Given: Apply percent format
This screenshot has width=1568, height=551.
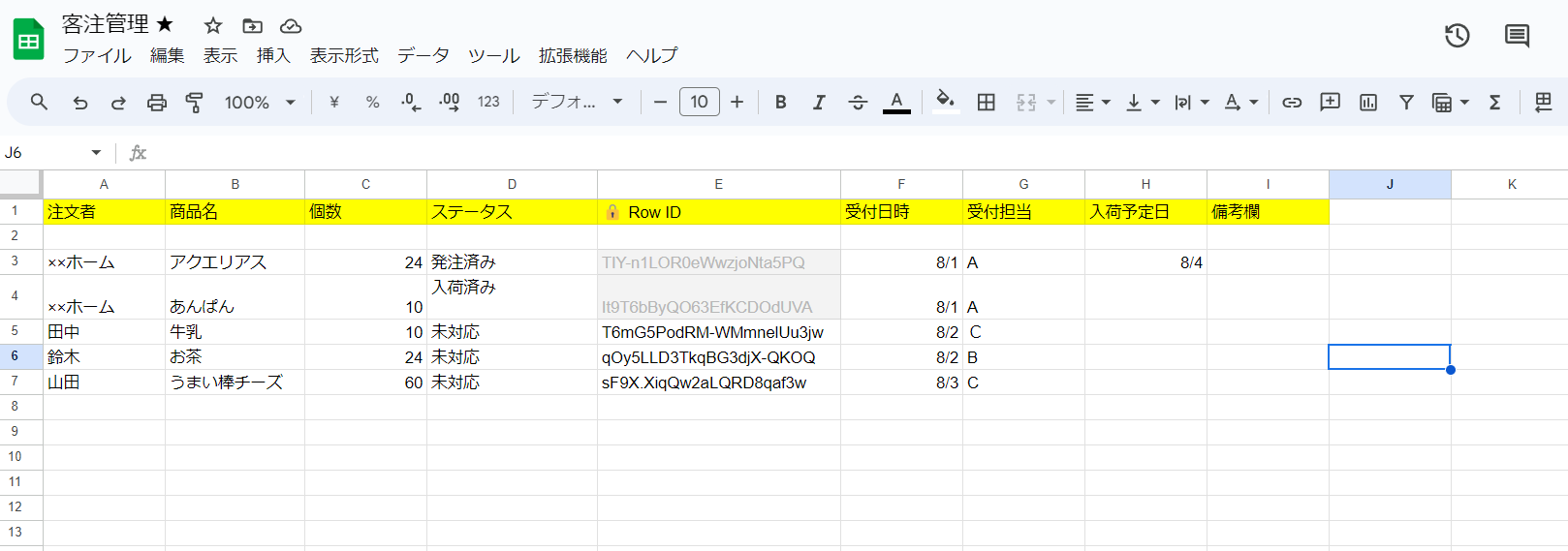Looking at the screenshot, I should point(372,102).
